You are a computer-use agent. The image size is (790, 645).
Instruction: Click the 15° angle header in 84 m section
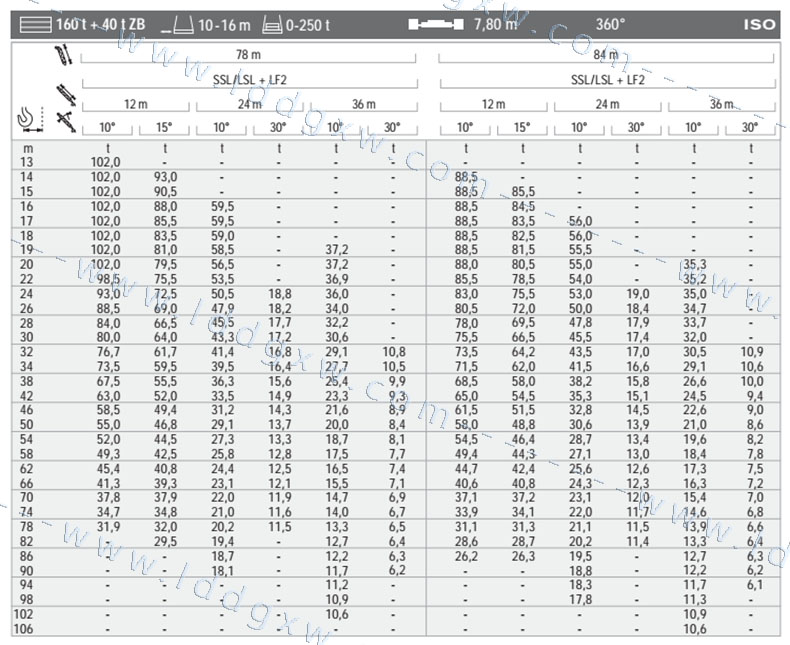pyautogui.click(x=522, y=127)
